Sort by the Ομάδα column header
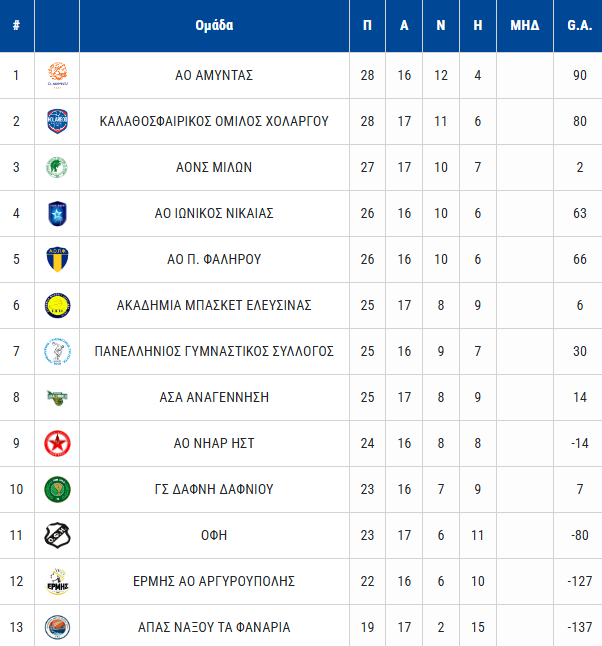This screenshot has width=602, height=646. click(x=214, y=25)
